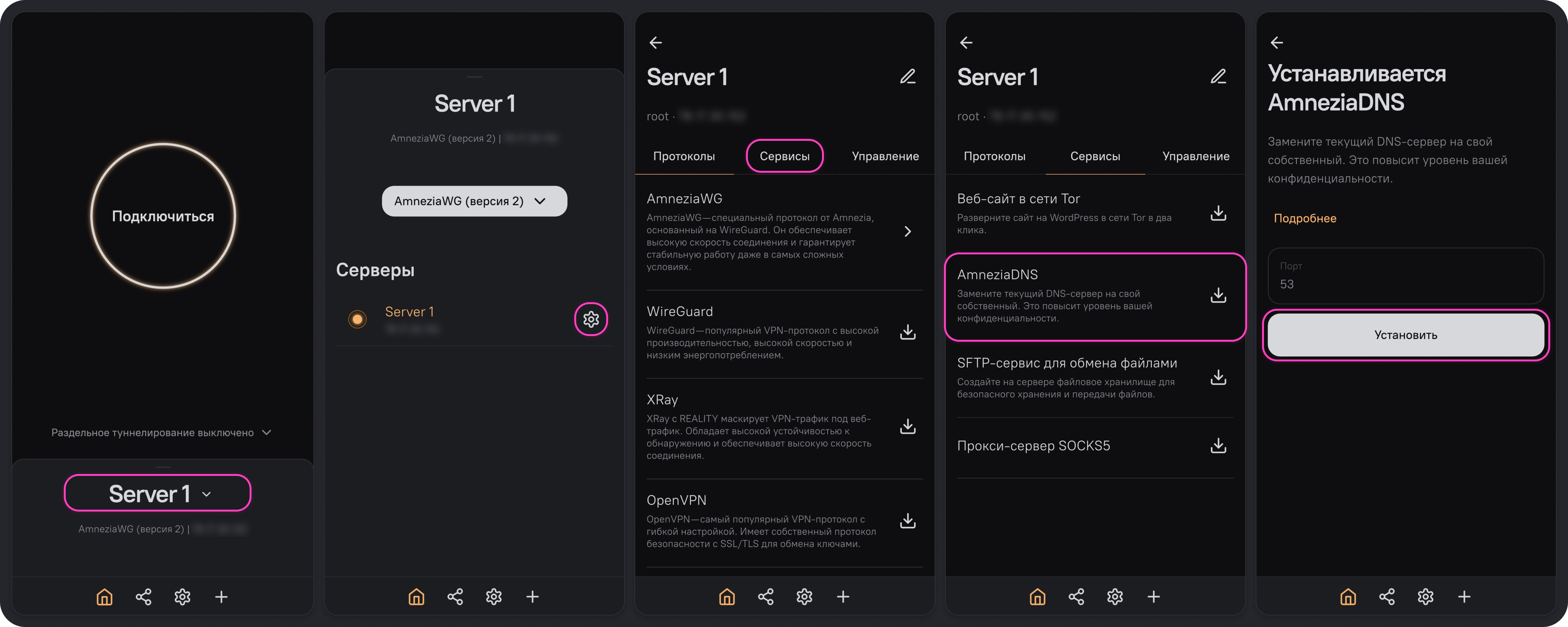The width and height of the screenshot is (1568, 627).
Task: Tap share icon on AmneziaDNS install screen
Action: pyautogui.click(x=1387, y=597)
